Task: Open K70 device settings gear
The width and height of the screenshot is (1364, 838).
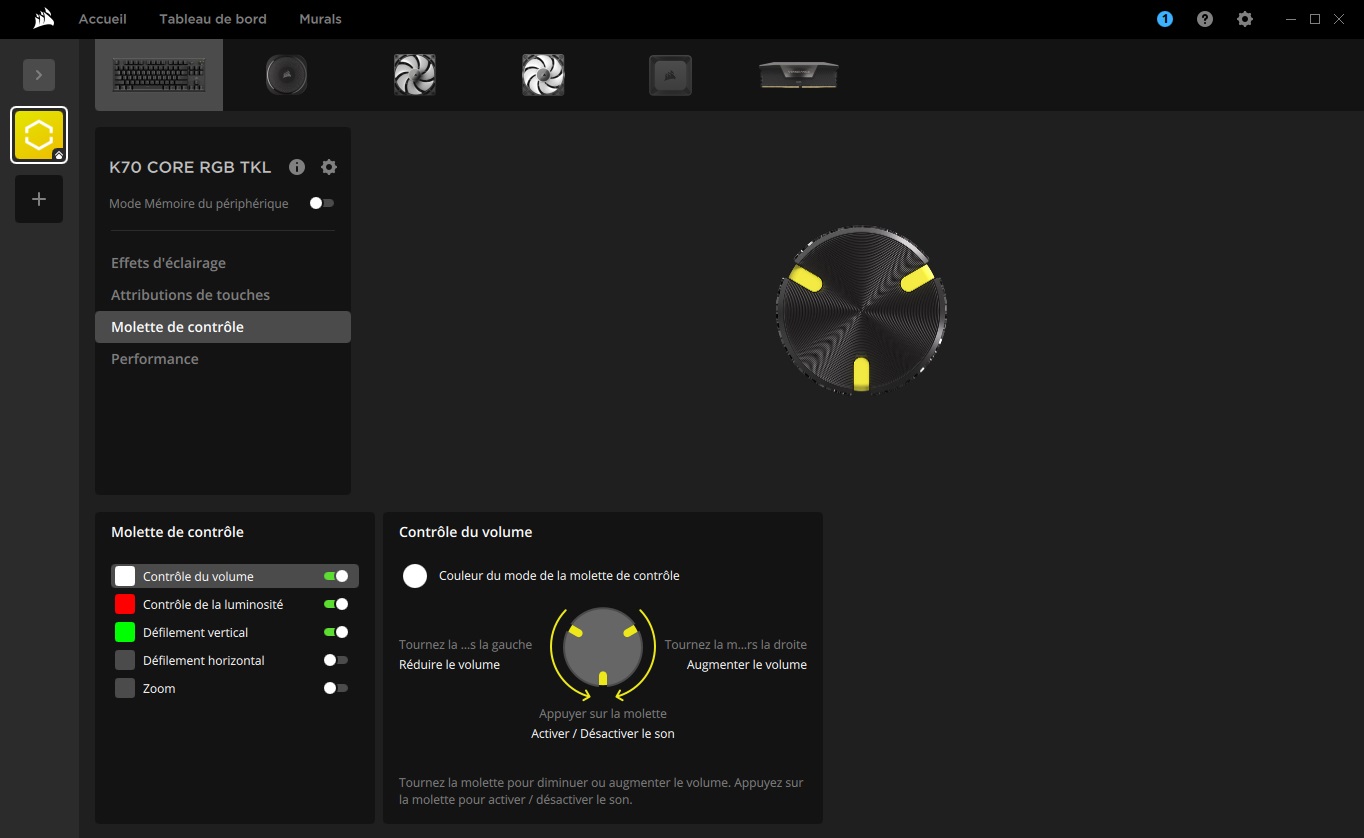Action: tap(329, 167)
